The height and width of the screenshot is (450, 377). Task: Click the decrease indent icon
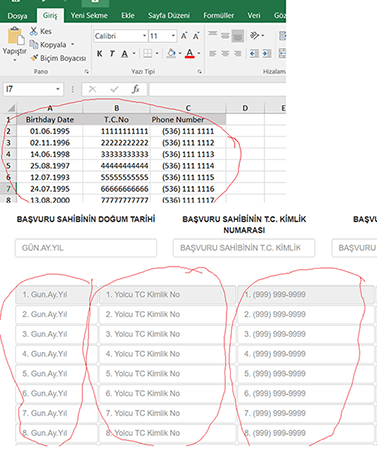coord(254,54)
